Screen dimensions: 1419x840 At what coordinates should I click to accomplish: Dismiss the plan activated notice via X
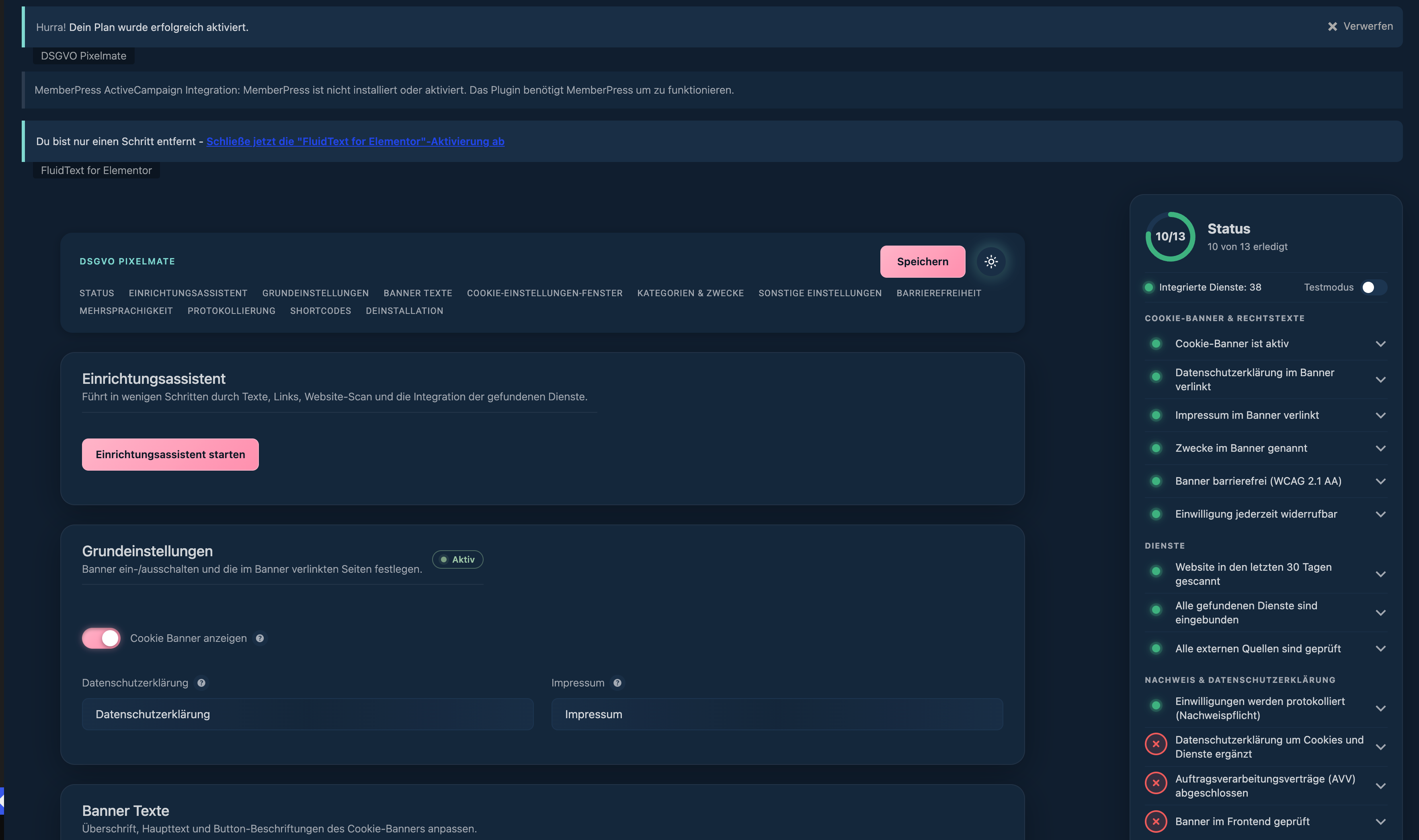(1333, 27)
